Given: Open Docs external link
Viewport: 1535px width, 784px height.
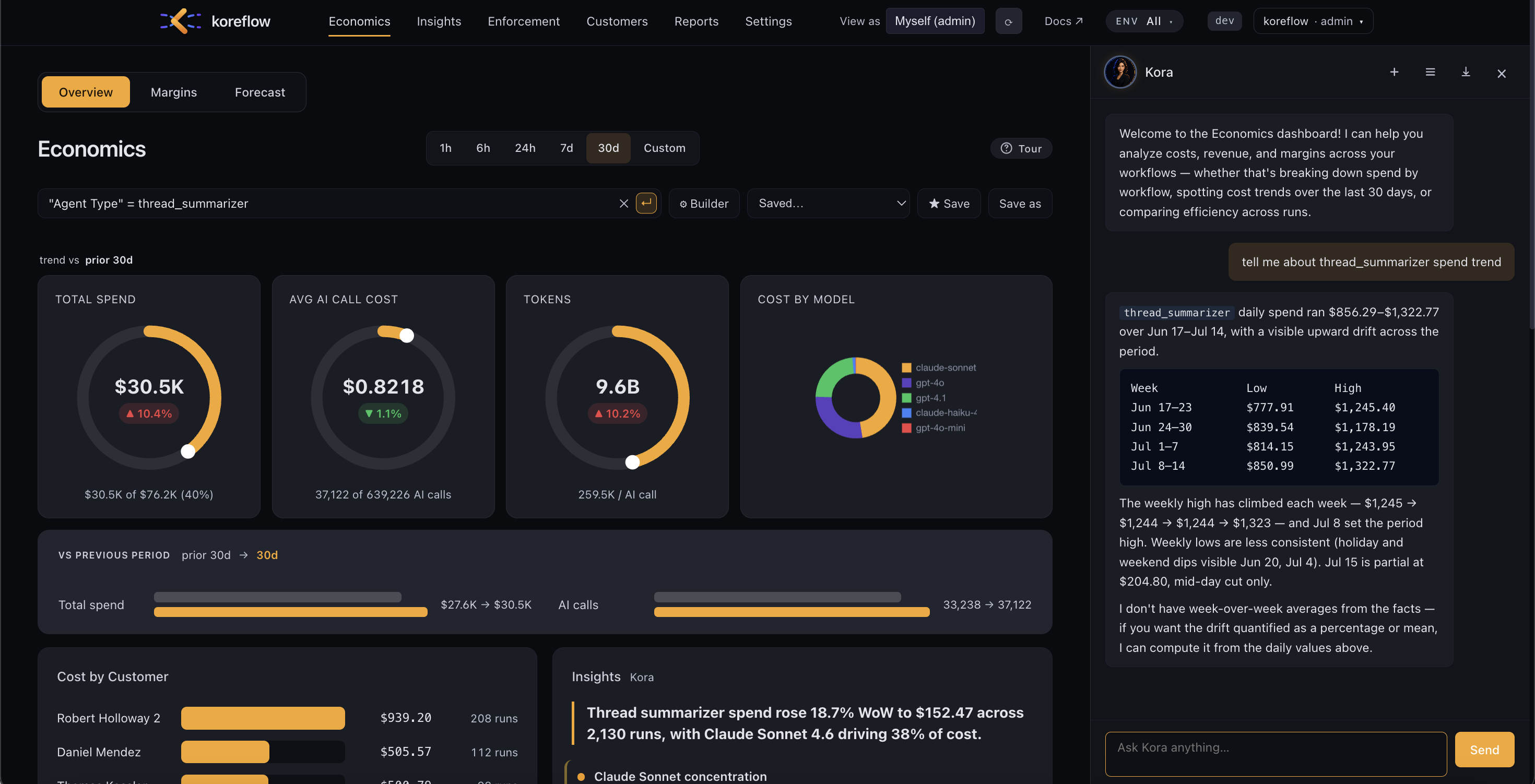Looking at the screenshot, I should pyautogui.click(x=1063, y=21).
